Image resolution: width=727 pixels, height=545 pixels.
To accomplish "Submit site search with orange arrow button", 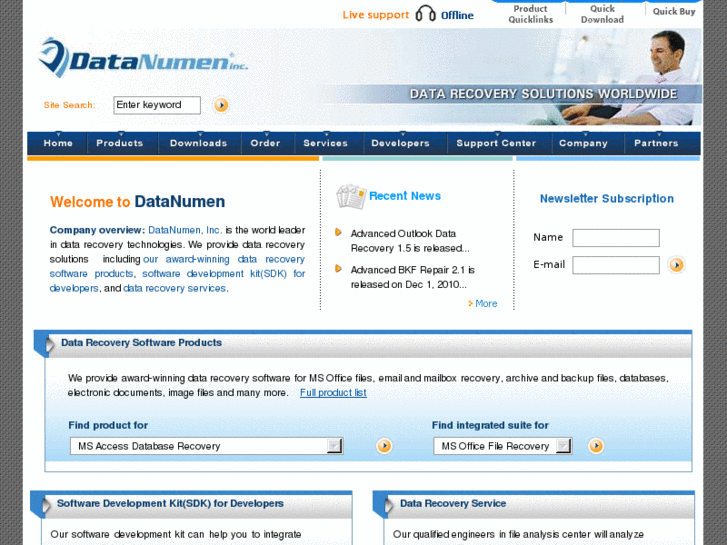I will [x=221, y=105].
